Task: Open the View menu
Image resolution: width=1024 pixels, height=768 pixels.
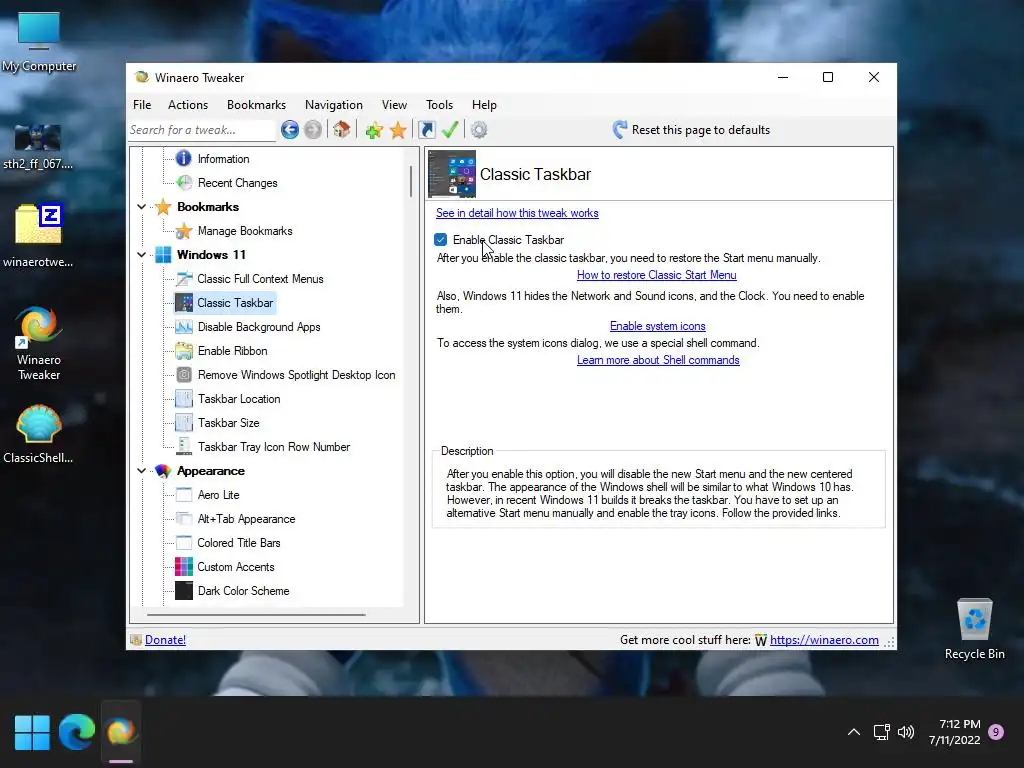Action: pyautogui.click(x=394, y=104)
